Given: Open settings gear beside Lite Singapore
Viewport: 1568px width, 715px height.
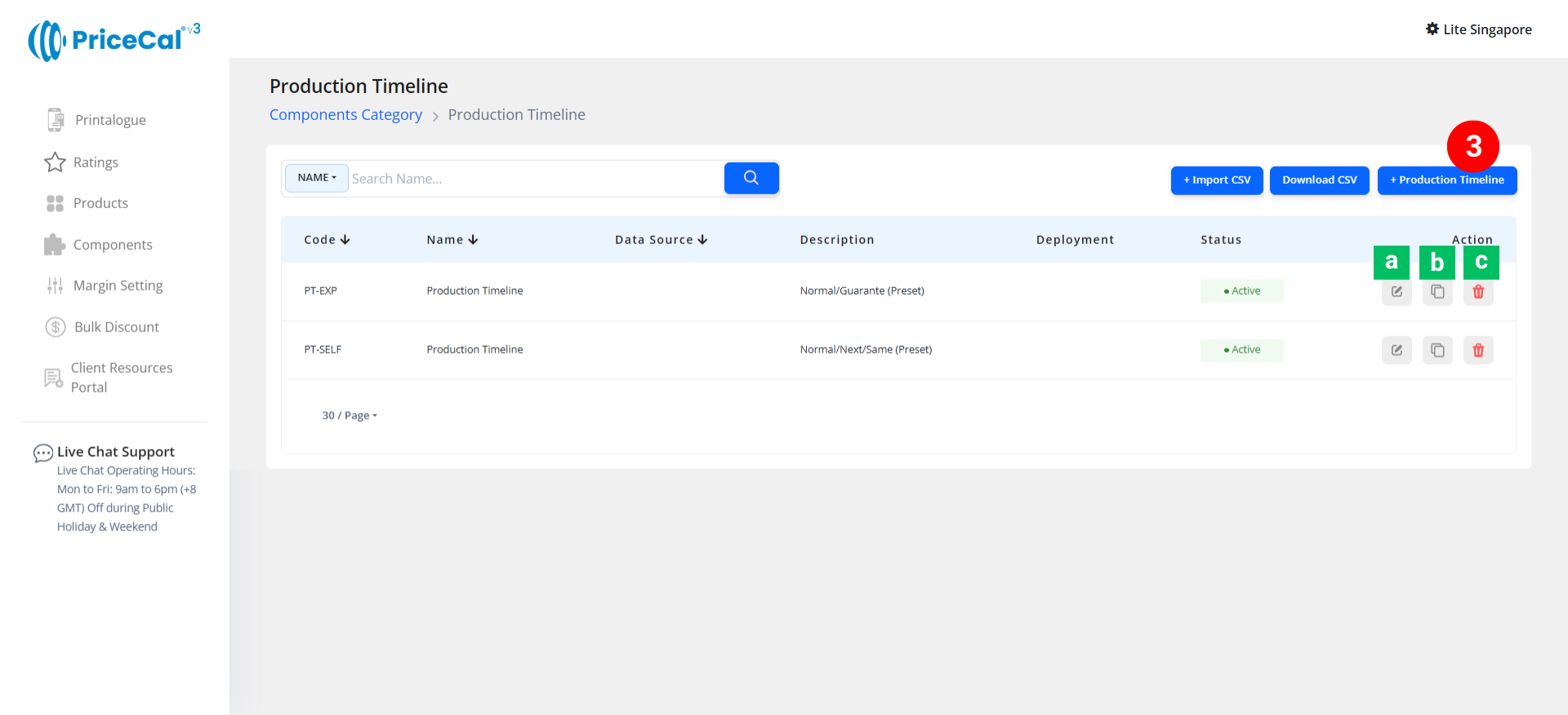Looking at the screenshot, I should click(x=1432, y=29).
